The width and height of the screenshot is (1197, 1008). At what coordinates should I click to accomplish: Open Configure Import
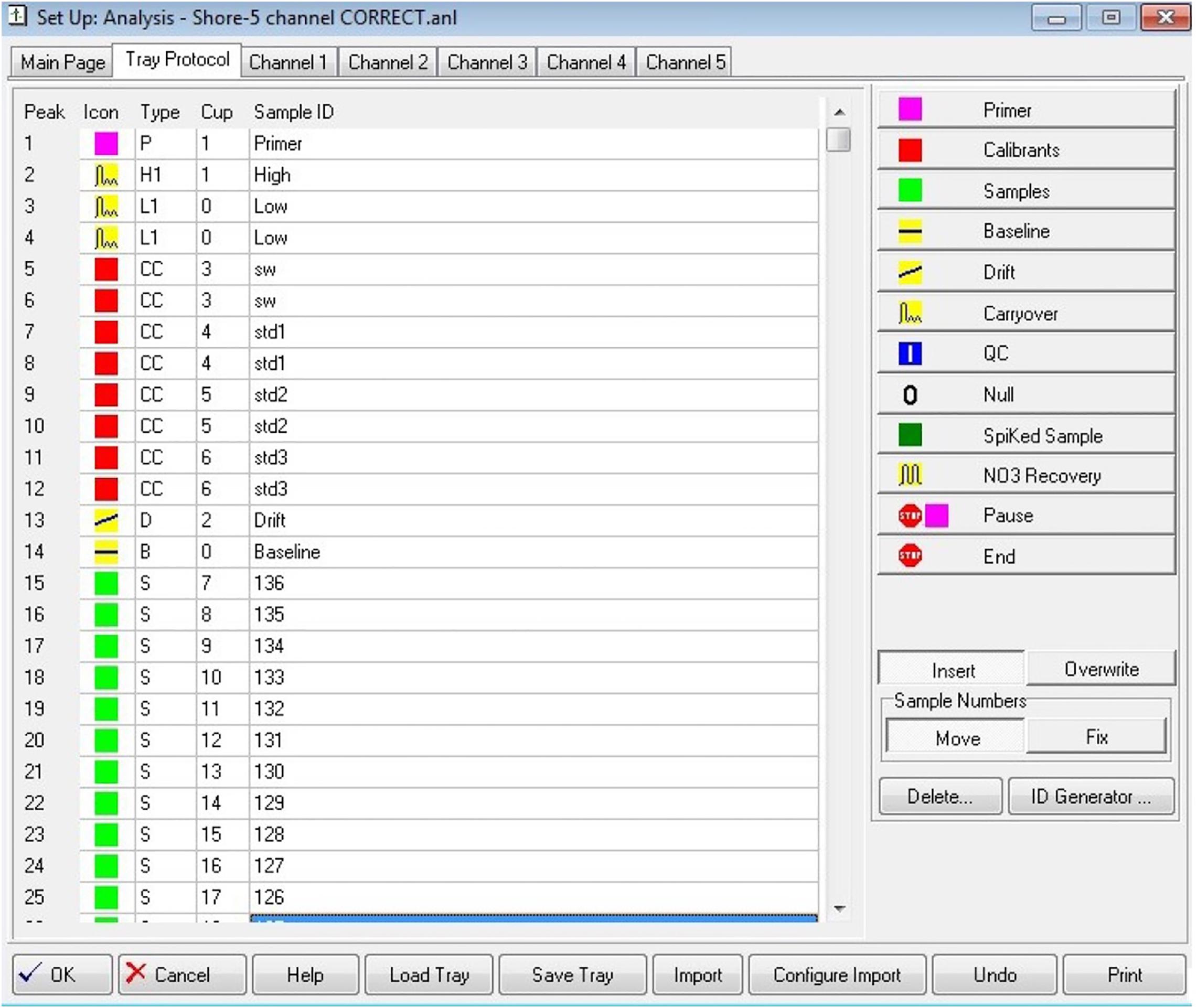tap(837, 975)
